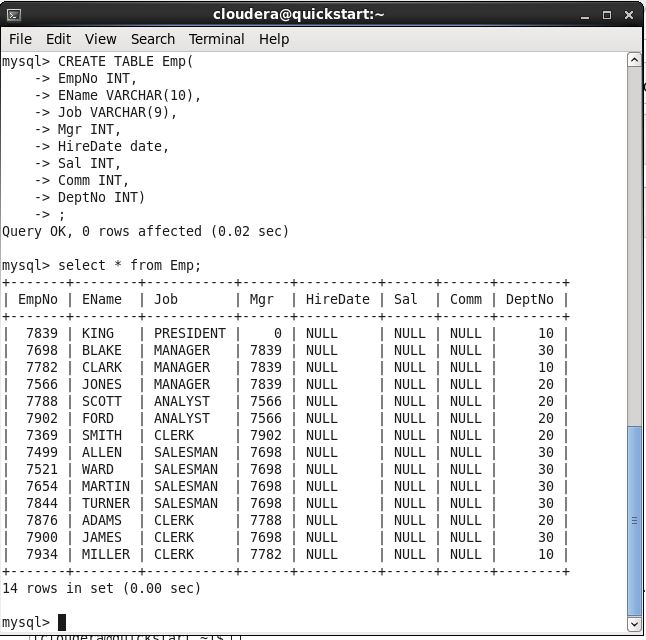
Task: Click employee number 7782
Action: (42, 367)
